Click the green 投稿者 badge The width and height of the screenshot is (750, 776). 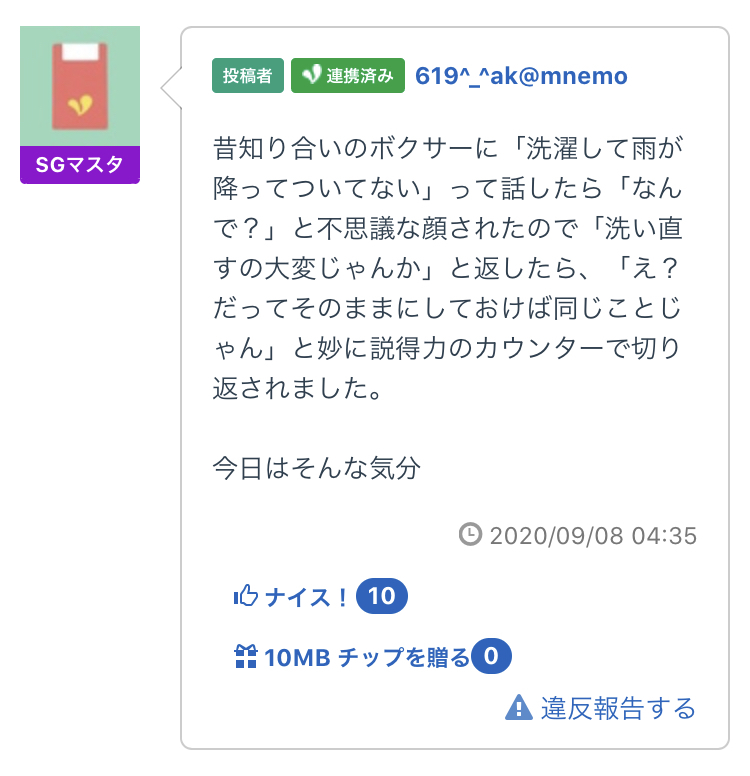point(247,76)
